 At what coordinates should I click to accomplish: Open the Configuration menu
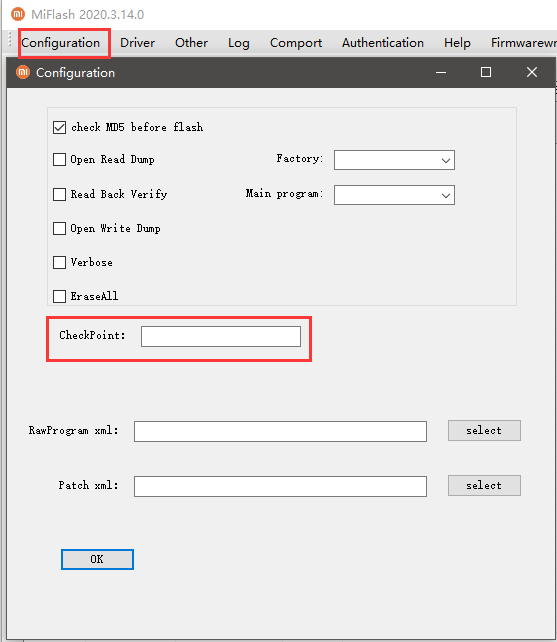(61, 43)
